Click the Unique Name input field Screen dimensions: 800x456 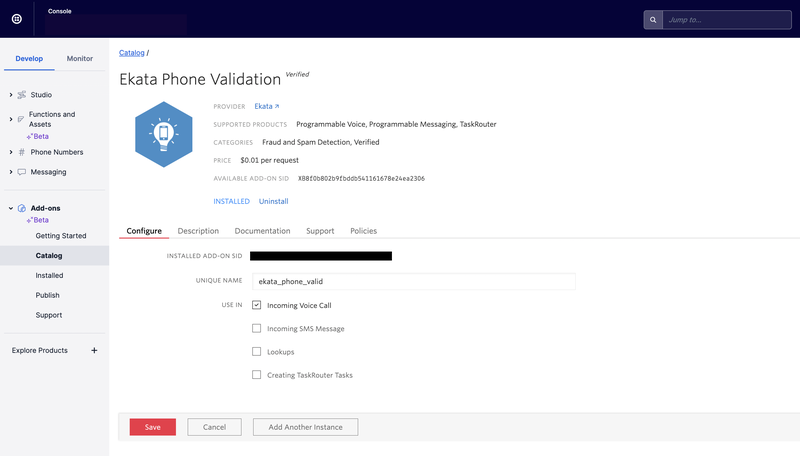click(x=414, y=281)
